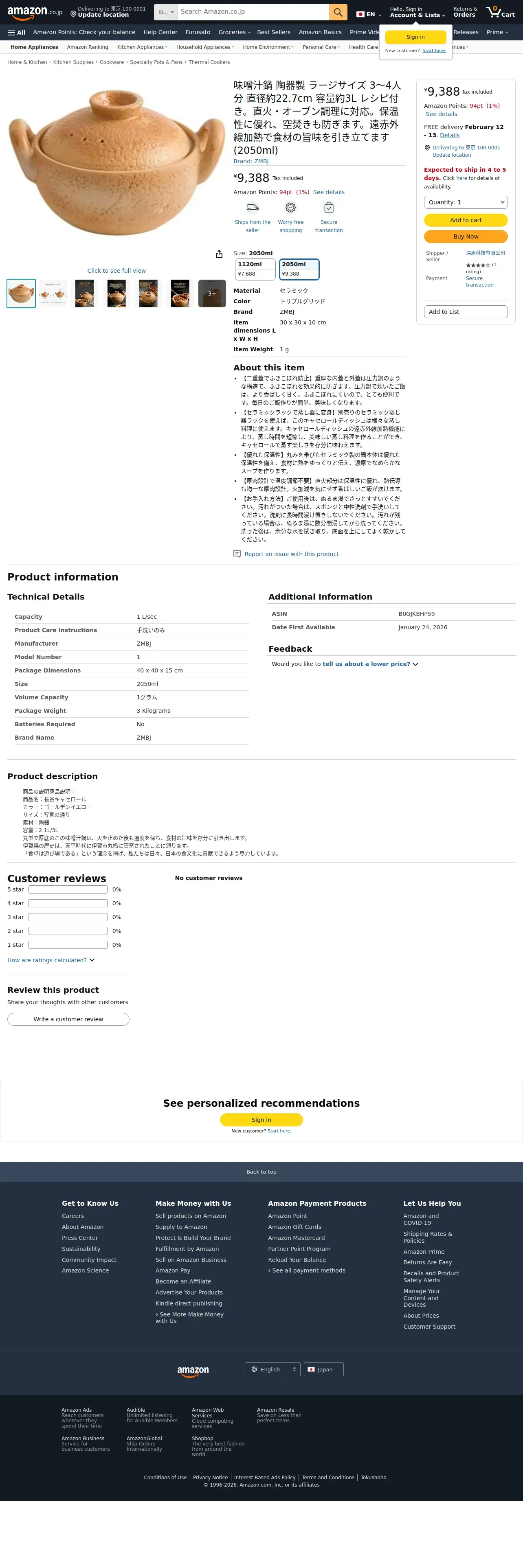The image size is (523, 1568).
Task: Expand Household Appliances submenu
Action: click(x=205, y=47)
